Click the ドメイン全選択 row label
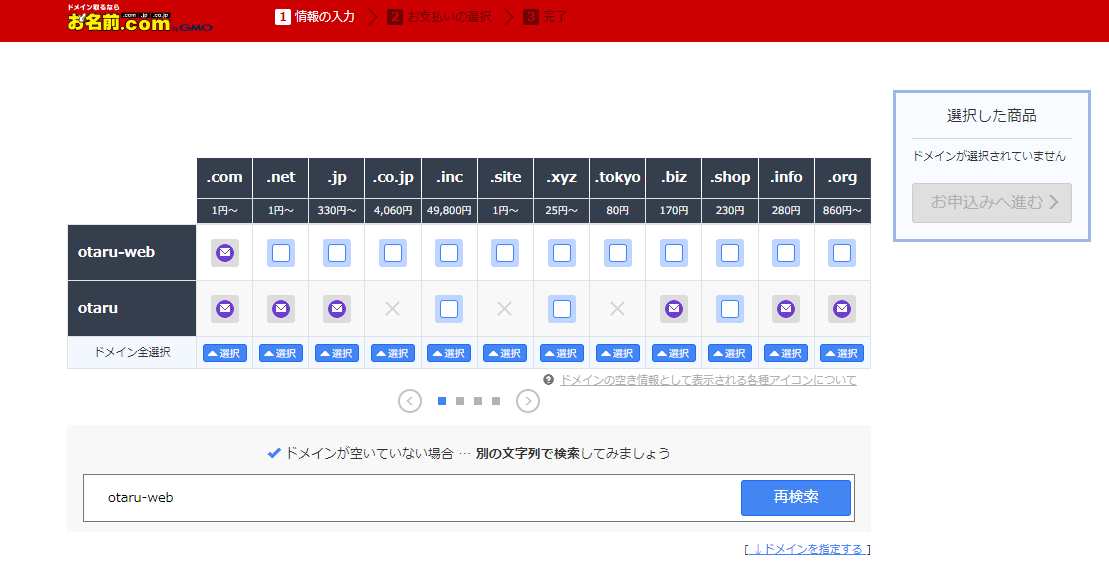 tap(132, 352)
